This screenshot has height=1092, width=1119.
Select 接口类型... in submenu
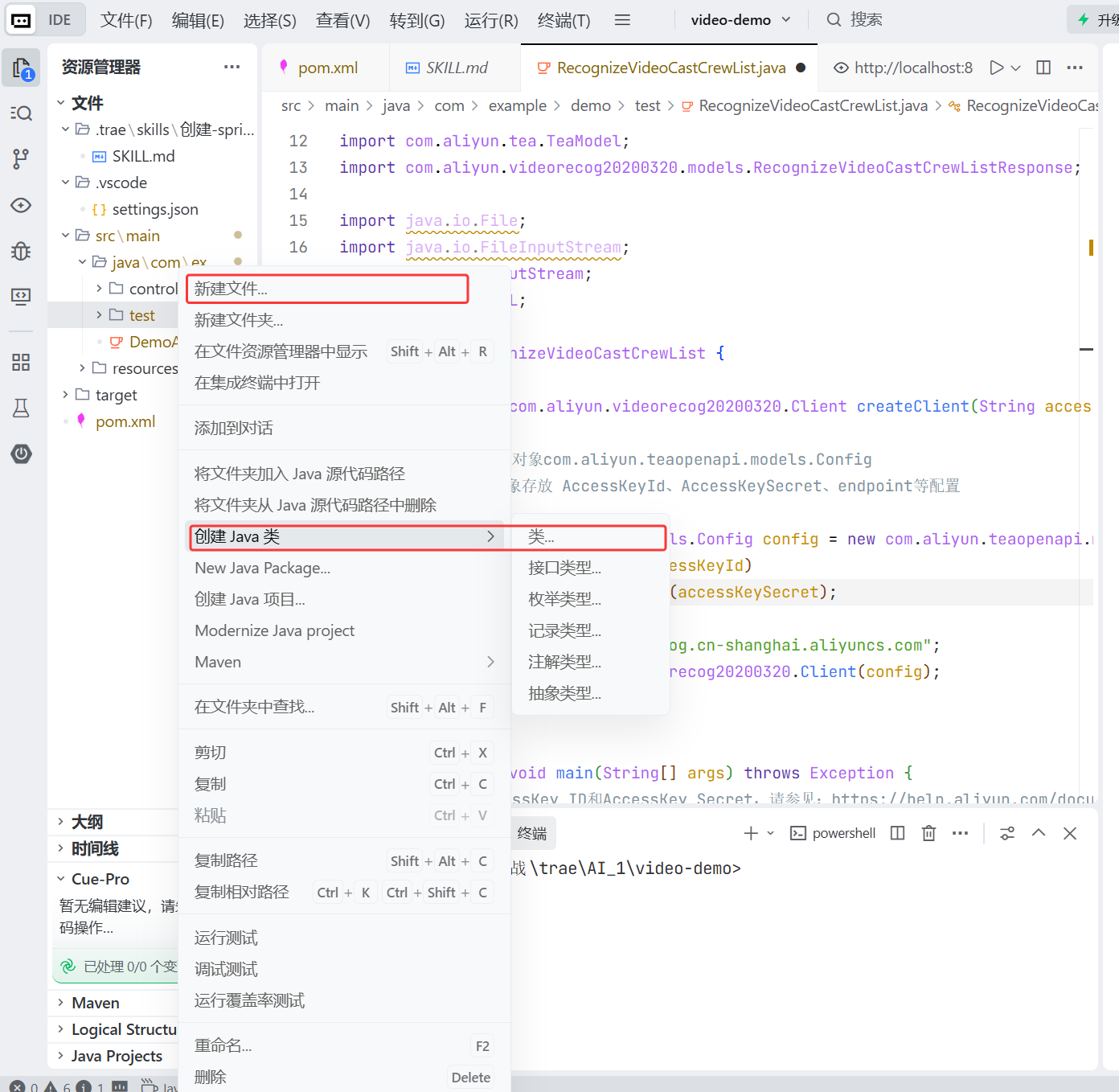591,568
